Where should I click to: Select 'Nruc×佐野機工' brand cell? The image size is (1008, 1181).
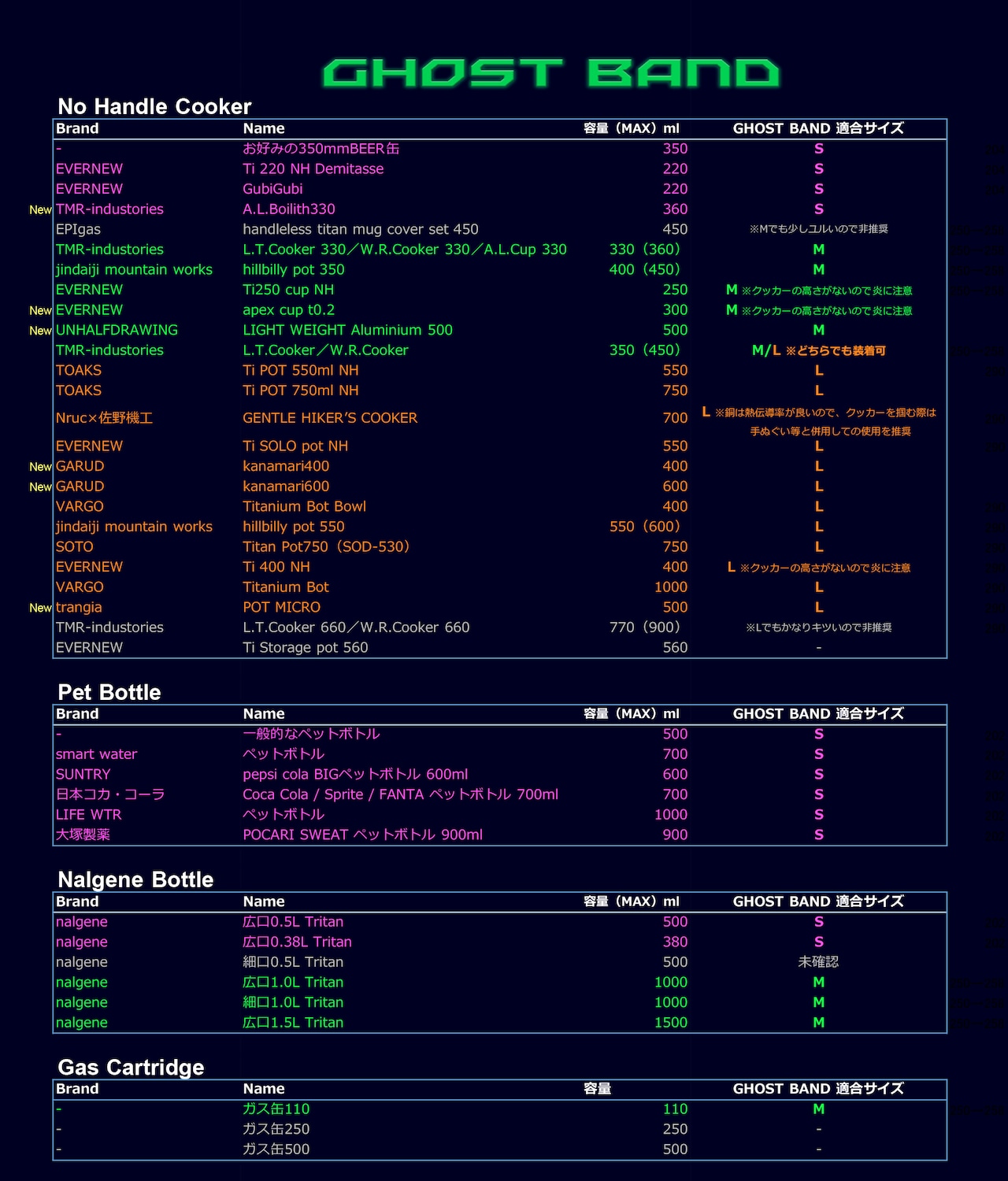point(104,418)
